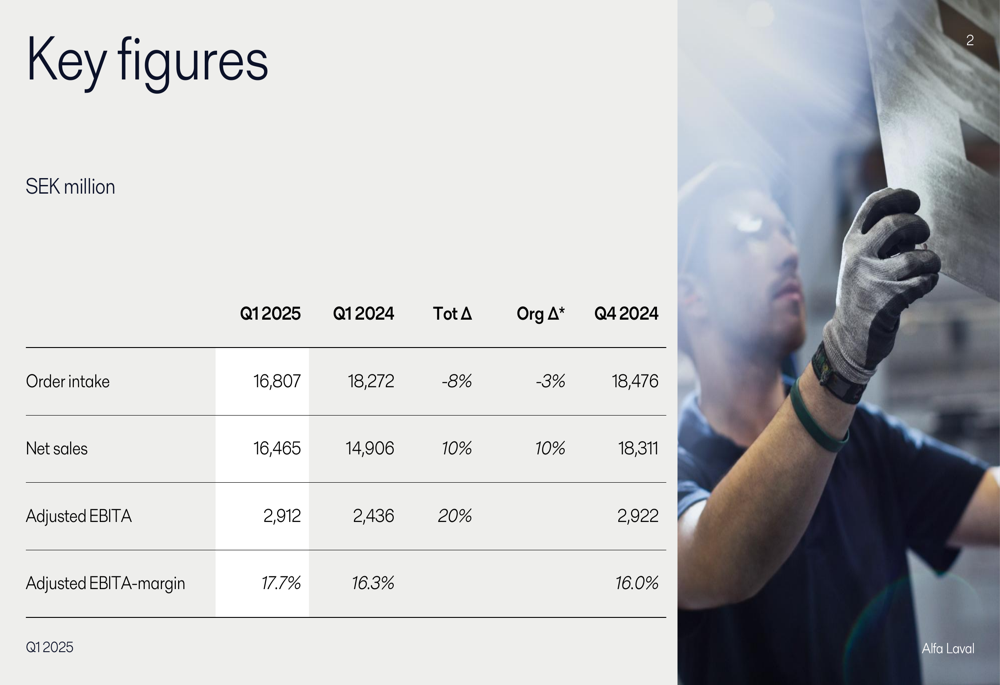
Task: Select the Order intake row label
Action: click(x=68, y=381)
